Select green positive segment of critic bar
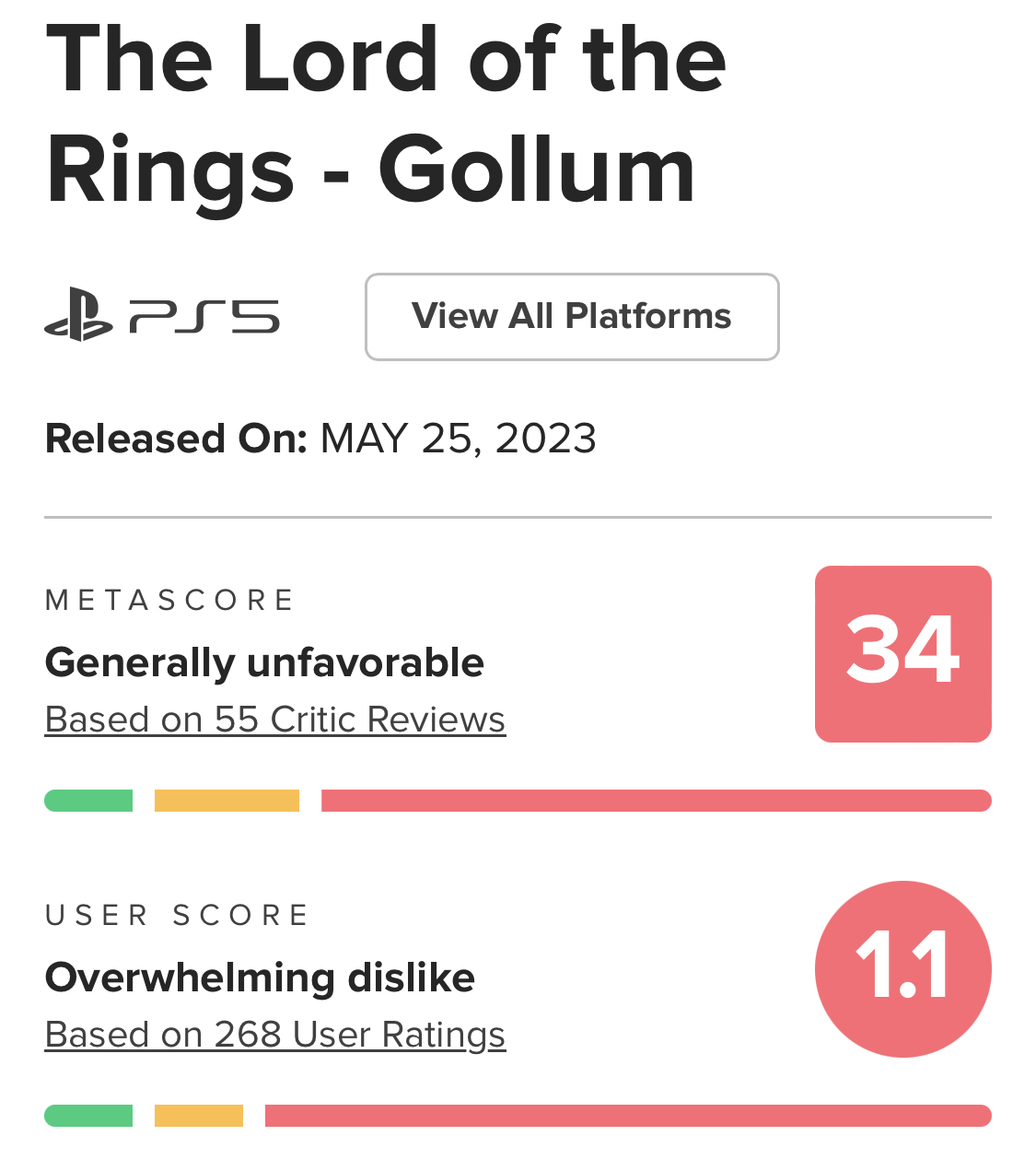1036x1171 pixels. 88,801
